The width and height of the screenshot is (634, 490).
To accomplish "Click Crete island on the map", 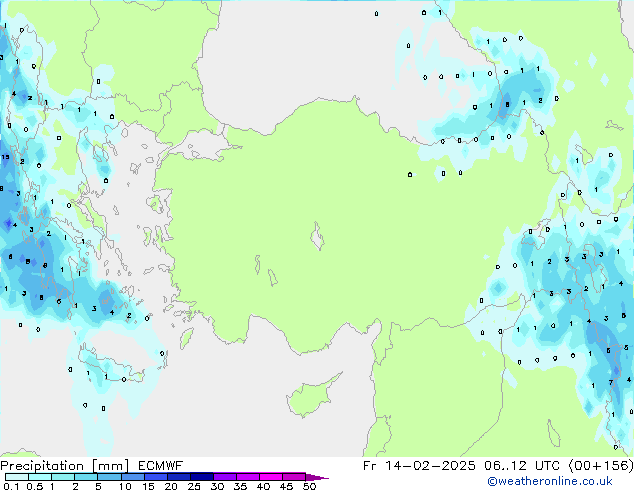I will [109, 366].
